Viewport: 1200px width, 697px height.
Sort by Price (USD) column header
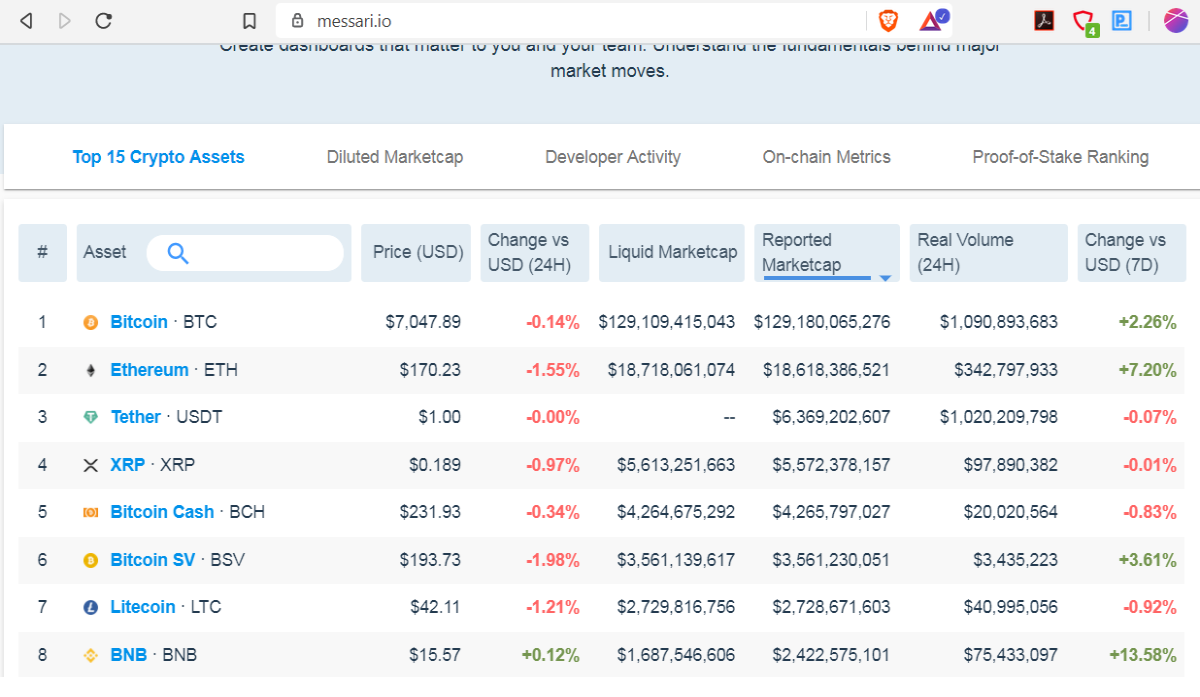418,252
